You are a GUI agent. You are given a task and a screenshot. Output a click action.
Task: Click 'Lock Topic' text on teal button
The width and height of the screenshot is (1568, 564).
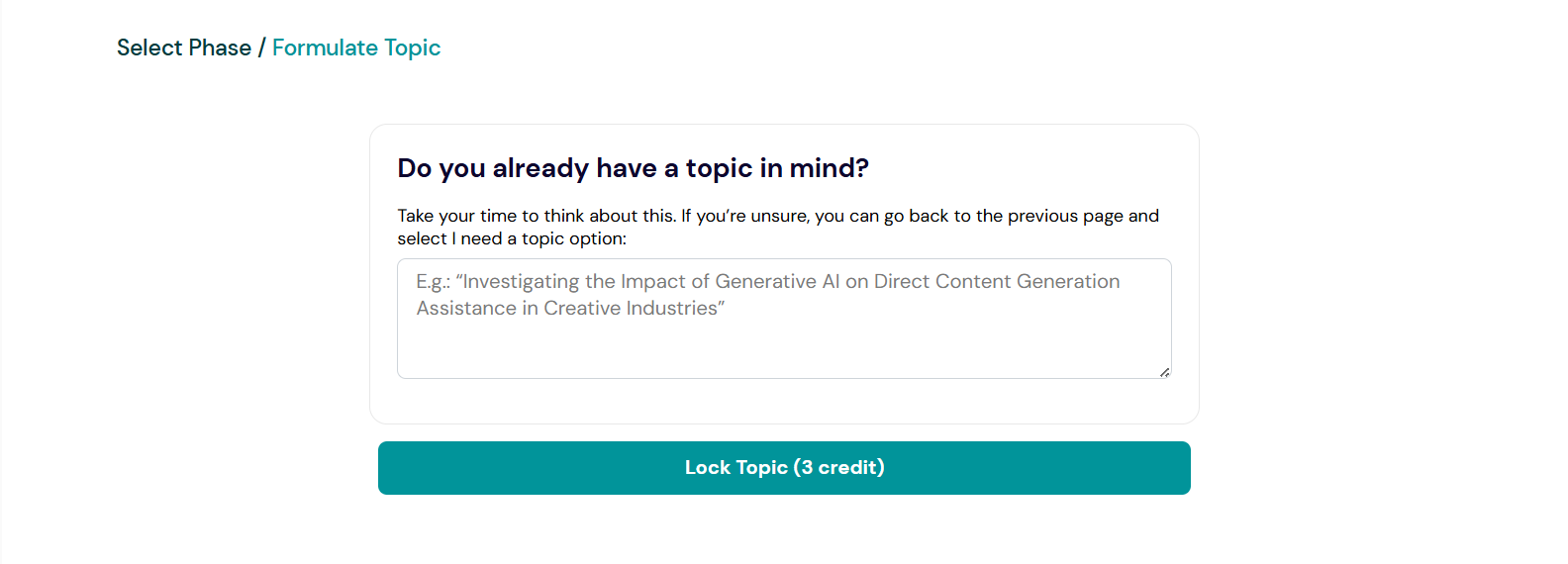(x=735, y=468)
